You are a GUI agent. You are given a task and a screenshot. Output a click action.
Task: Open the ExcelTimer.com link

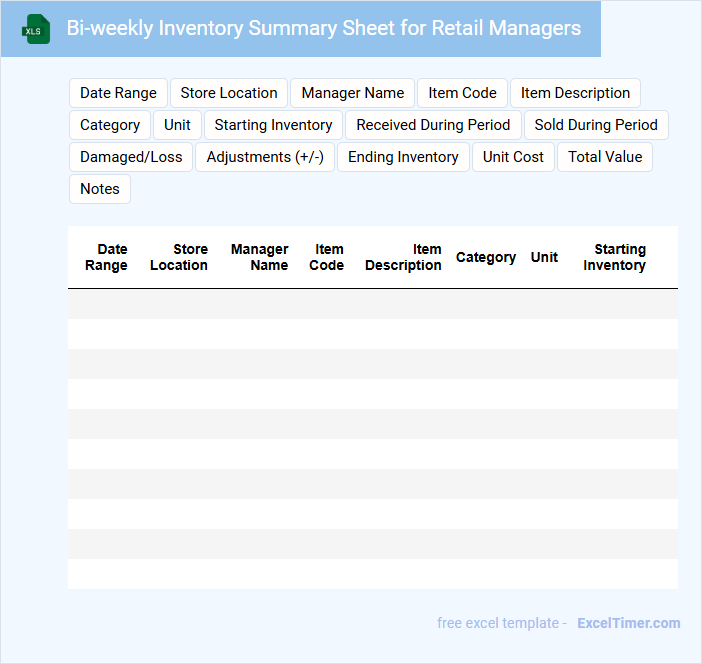[628, 623]
